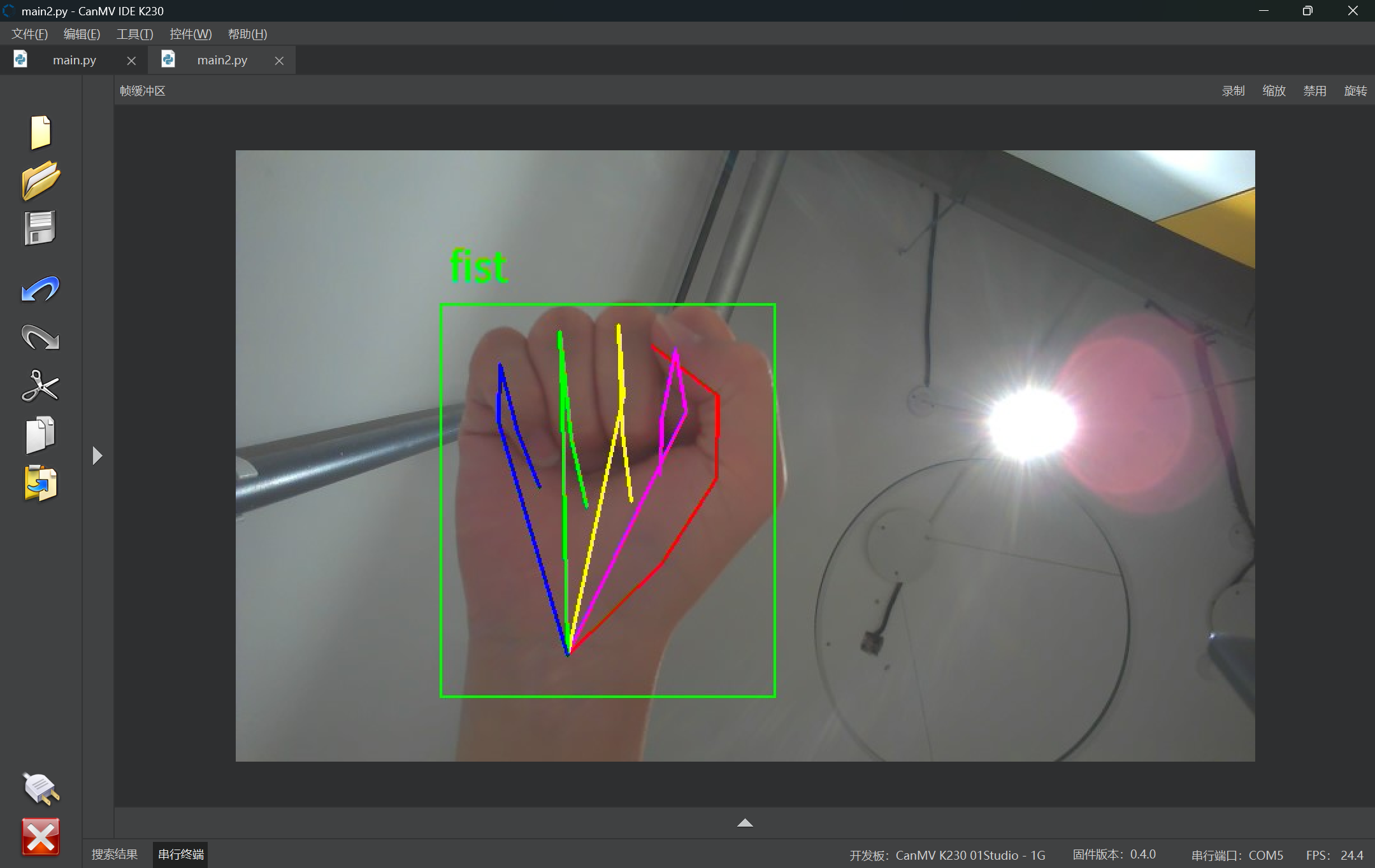Expand the editor panel with the right arrow
1375x868 pixels.
(97, 456)
